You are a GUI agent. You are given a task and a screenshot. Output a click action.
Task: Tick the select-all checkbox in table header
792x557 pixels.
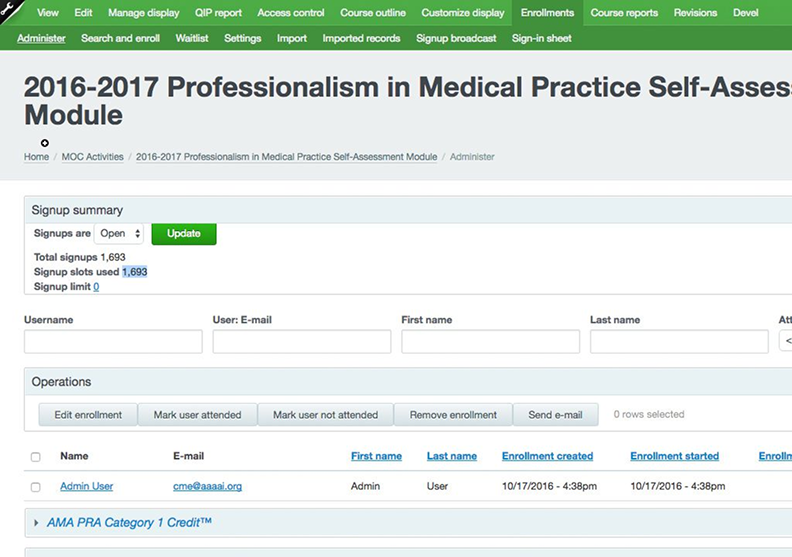tap(36, 457)
